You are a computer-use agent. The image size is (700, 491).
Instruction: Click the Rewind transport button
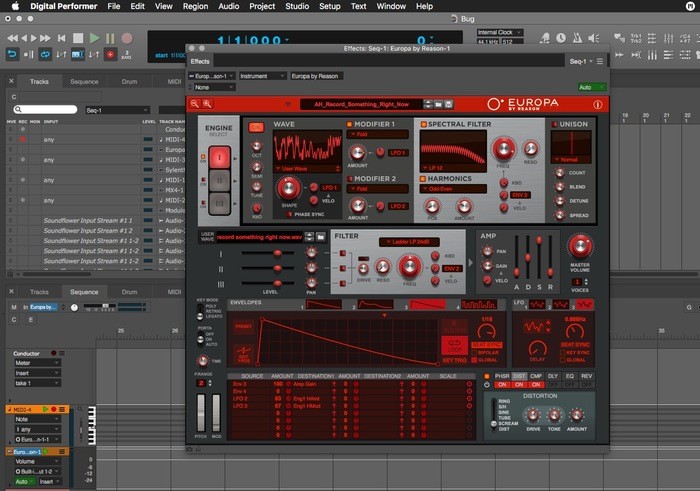point(12,38)
